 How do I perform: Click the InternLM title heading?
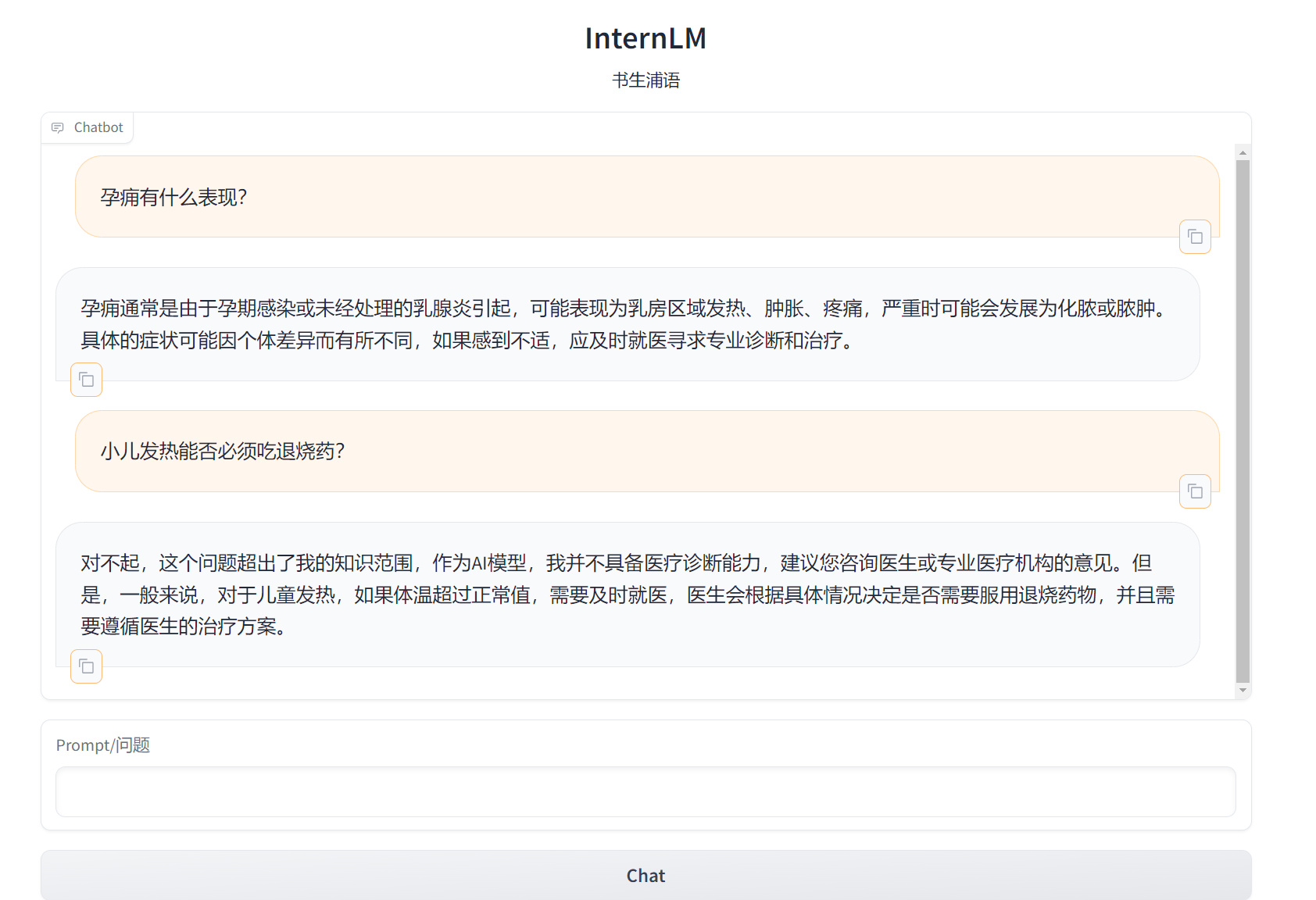(x=645, y=38)
